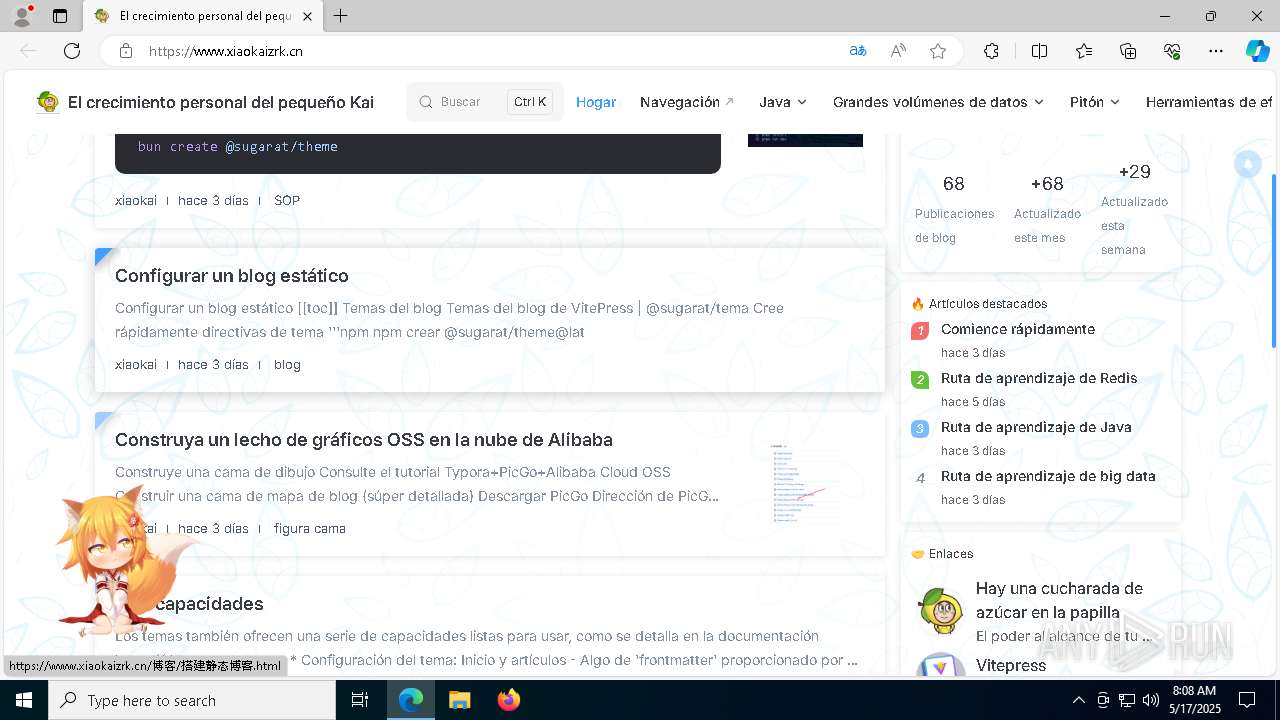Open the figura cama tag
The image size is (1280, 720).
coord(310,528)
